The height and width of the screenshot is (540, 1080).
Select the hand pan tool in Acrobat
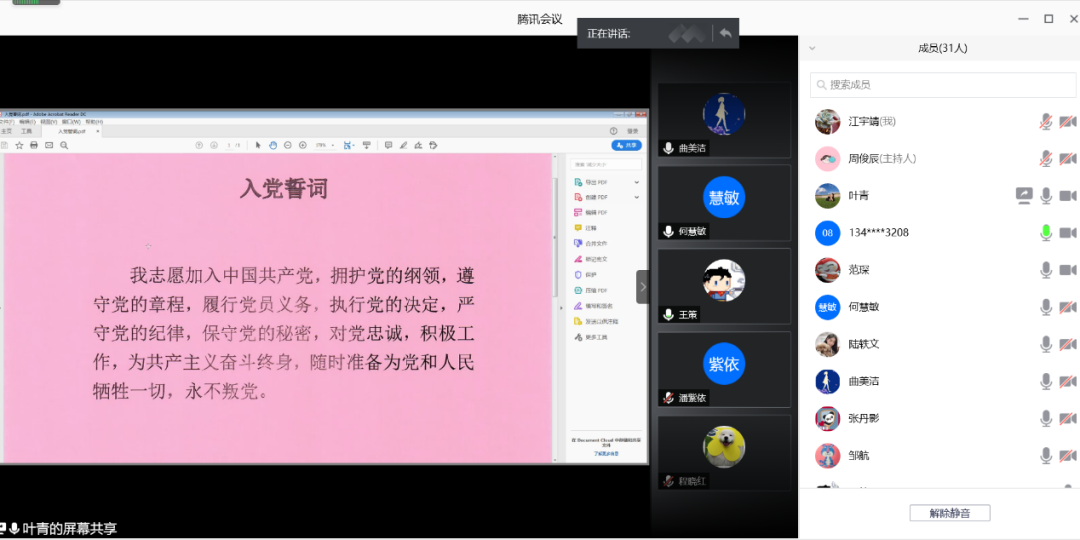(273, 145)
